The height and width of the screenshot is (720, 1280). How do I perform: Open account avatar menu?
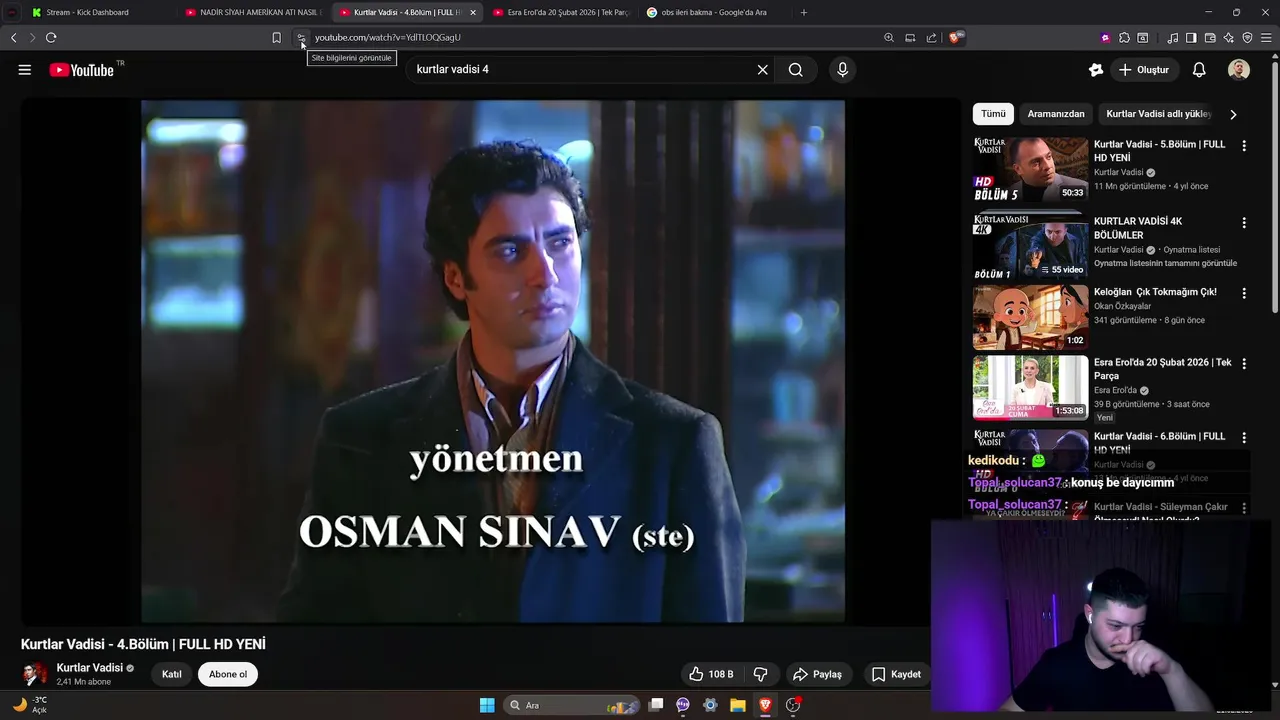pos(1239,70)
